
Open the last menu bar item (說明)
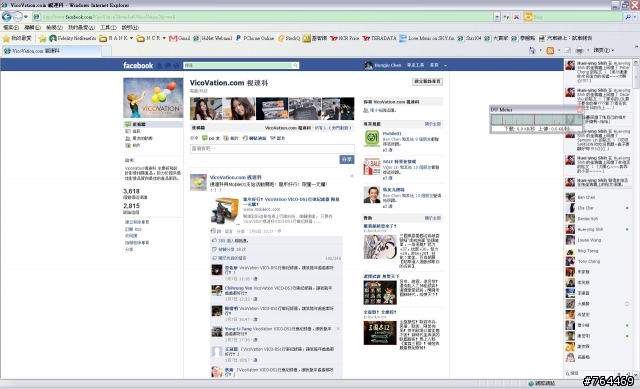[130, 27]
